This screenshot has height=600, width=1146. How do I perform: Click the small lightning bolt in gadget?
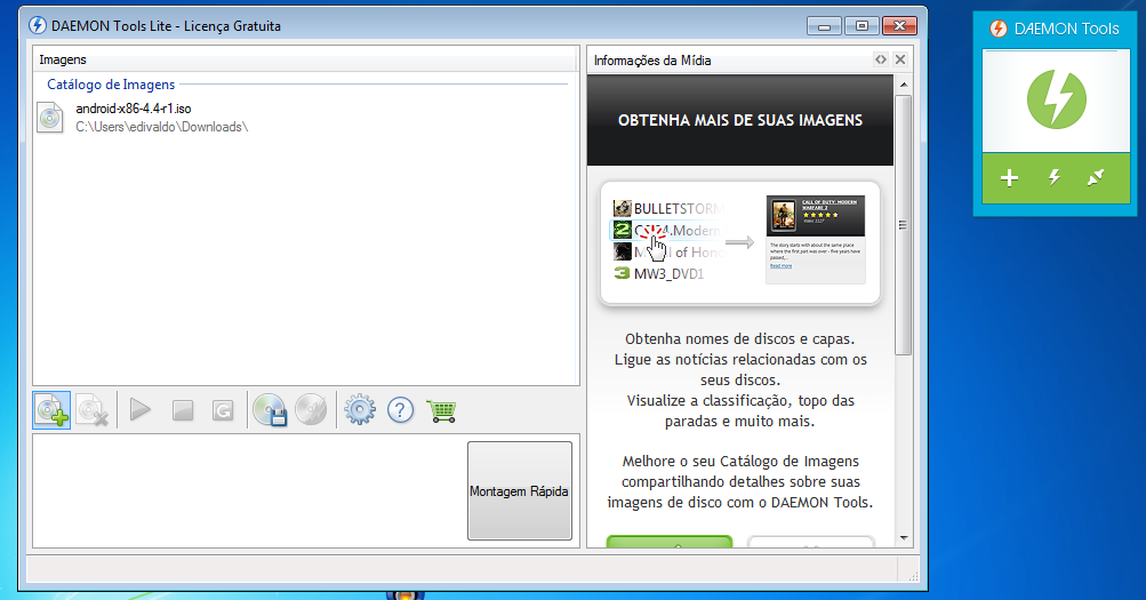pos(1054,178)
